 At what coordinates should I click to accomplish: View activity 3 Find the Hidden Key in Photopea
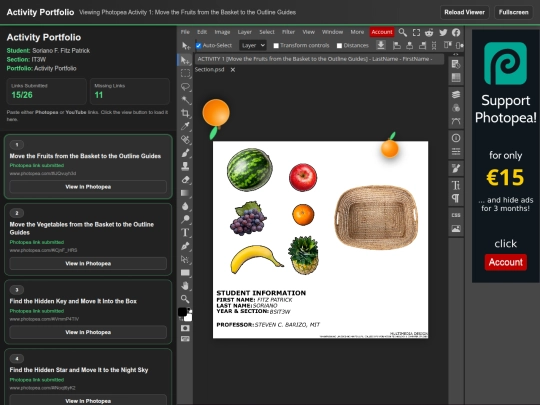point(88,332)
